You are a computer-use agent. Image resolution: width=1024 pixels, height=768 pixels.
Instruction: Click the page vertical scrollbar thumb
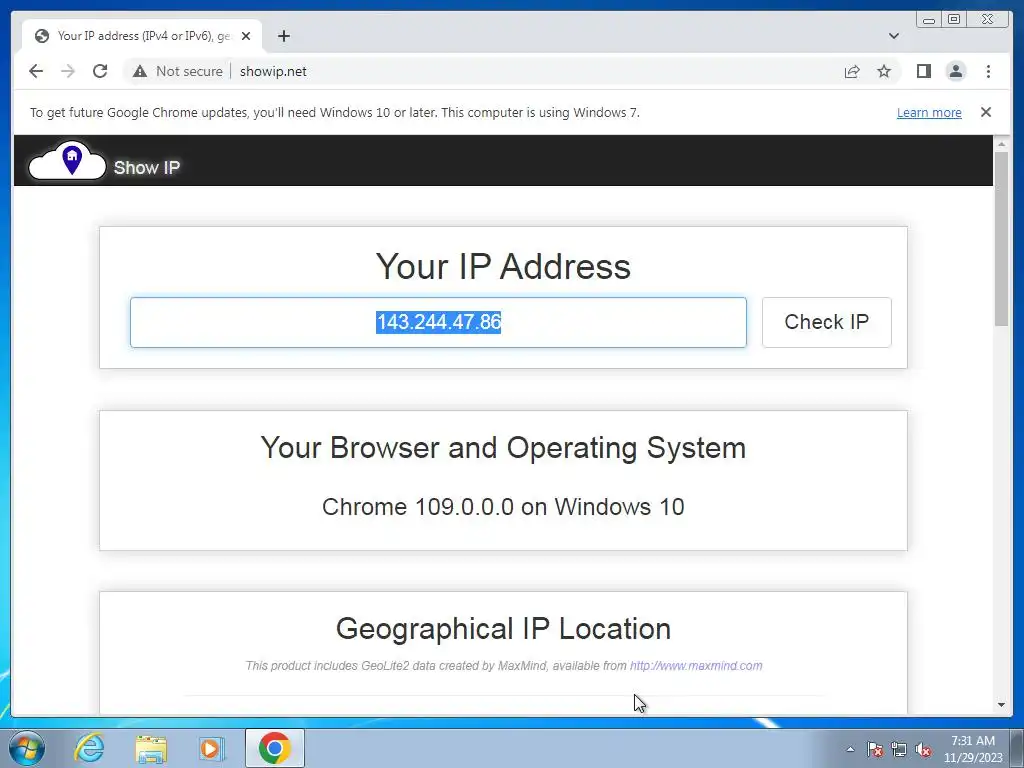coord(1001,238)
